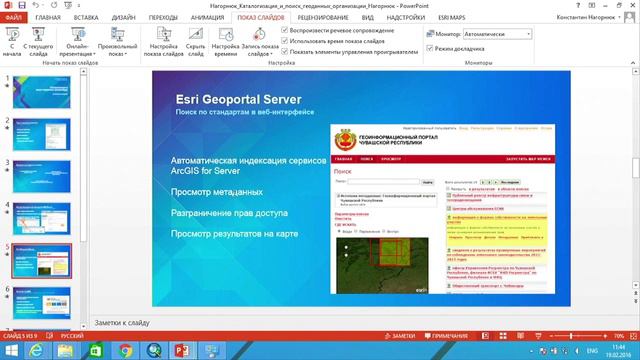
Task: Click bullet 'Разграничение прав доступа'
Action: click(x=229, y=213)
